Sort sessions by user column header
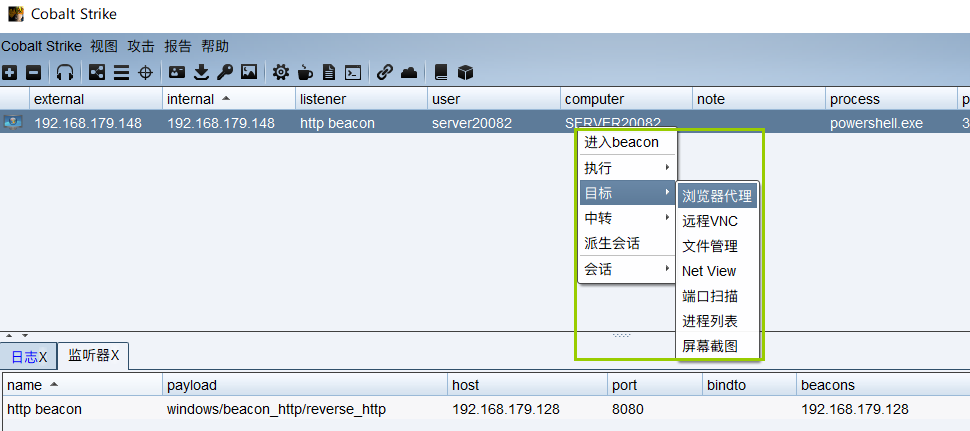Viewport: 970px width, 431px height. pyautogui.click(x=494, y=99)
